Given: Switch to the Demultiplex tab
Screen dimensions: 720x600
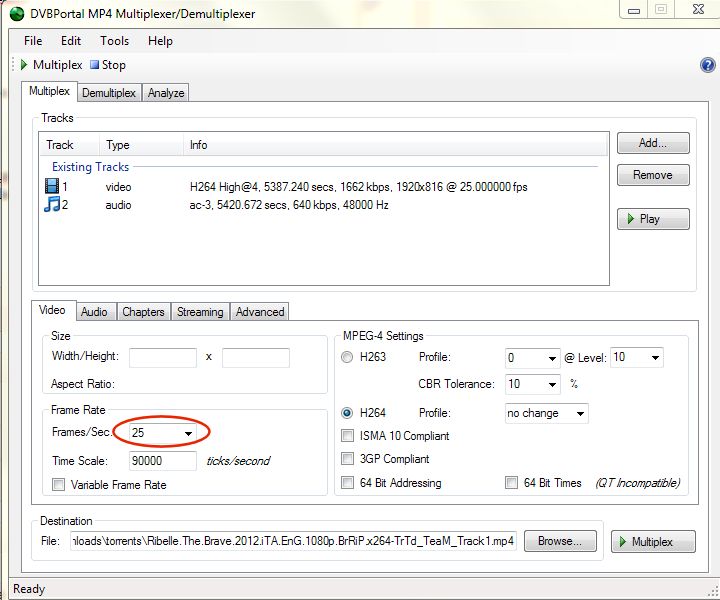Looking at the screenshot, I should (109, 93).
